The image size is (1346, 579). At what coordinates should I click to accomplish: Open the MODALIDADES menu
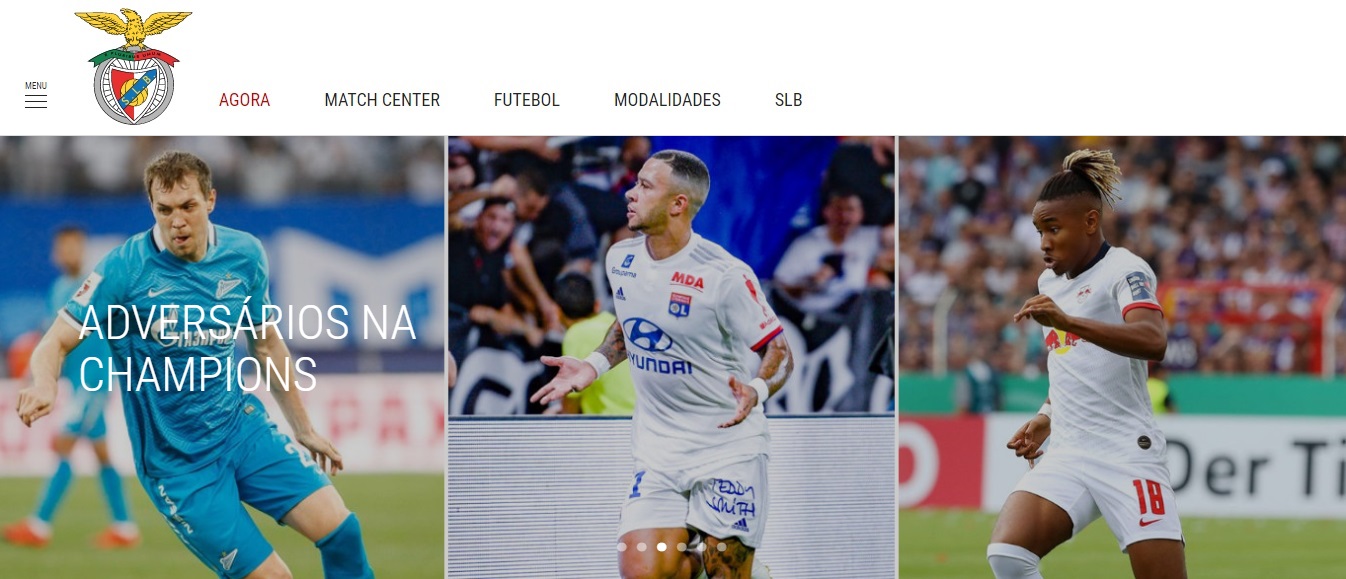[667, 100]
